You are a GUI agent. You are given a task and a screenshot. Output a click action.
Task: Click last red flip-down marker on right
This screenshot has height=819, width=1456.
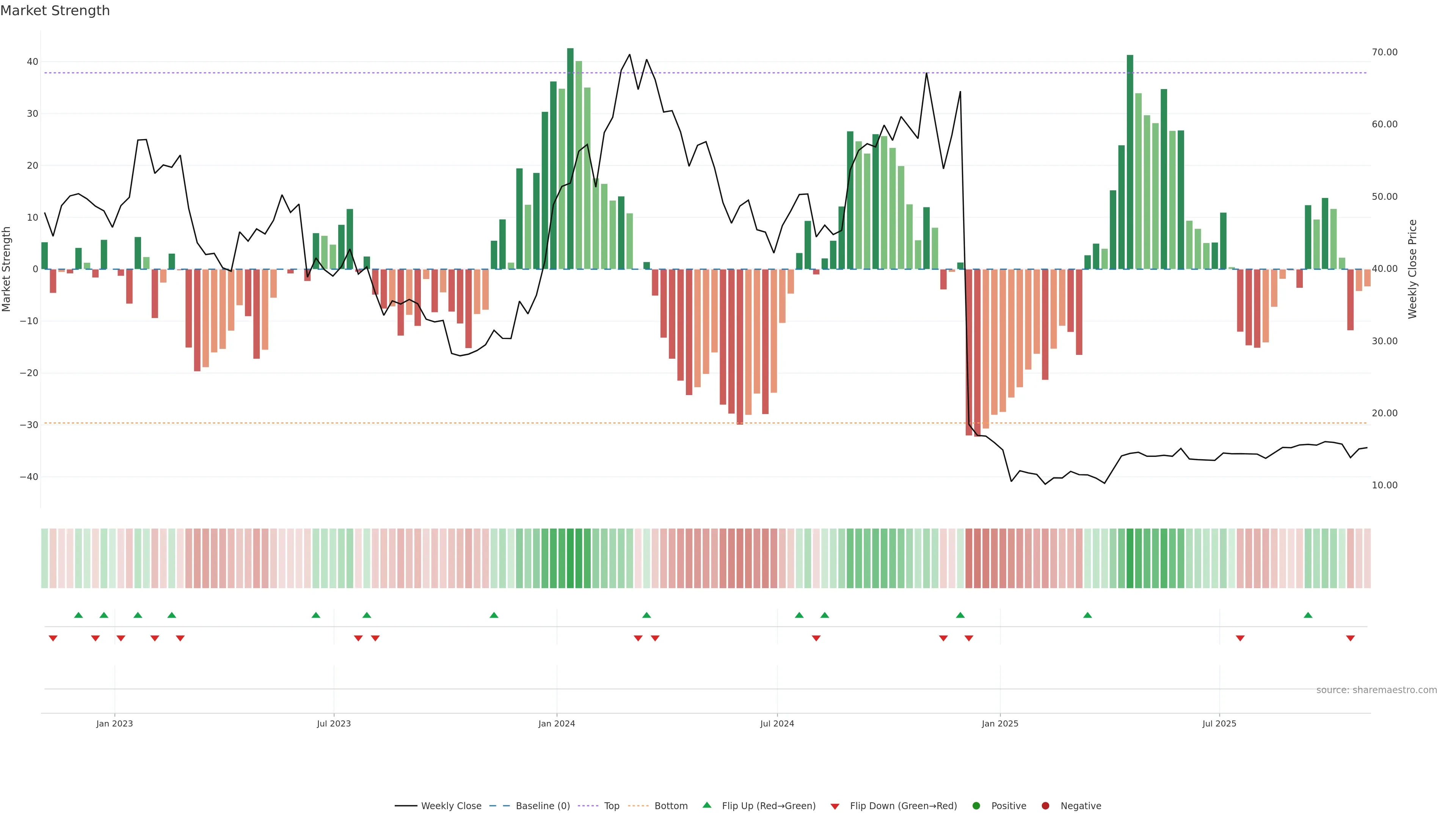coord(1350,638)
